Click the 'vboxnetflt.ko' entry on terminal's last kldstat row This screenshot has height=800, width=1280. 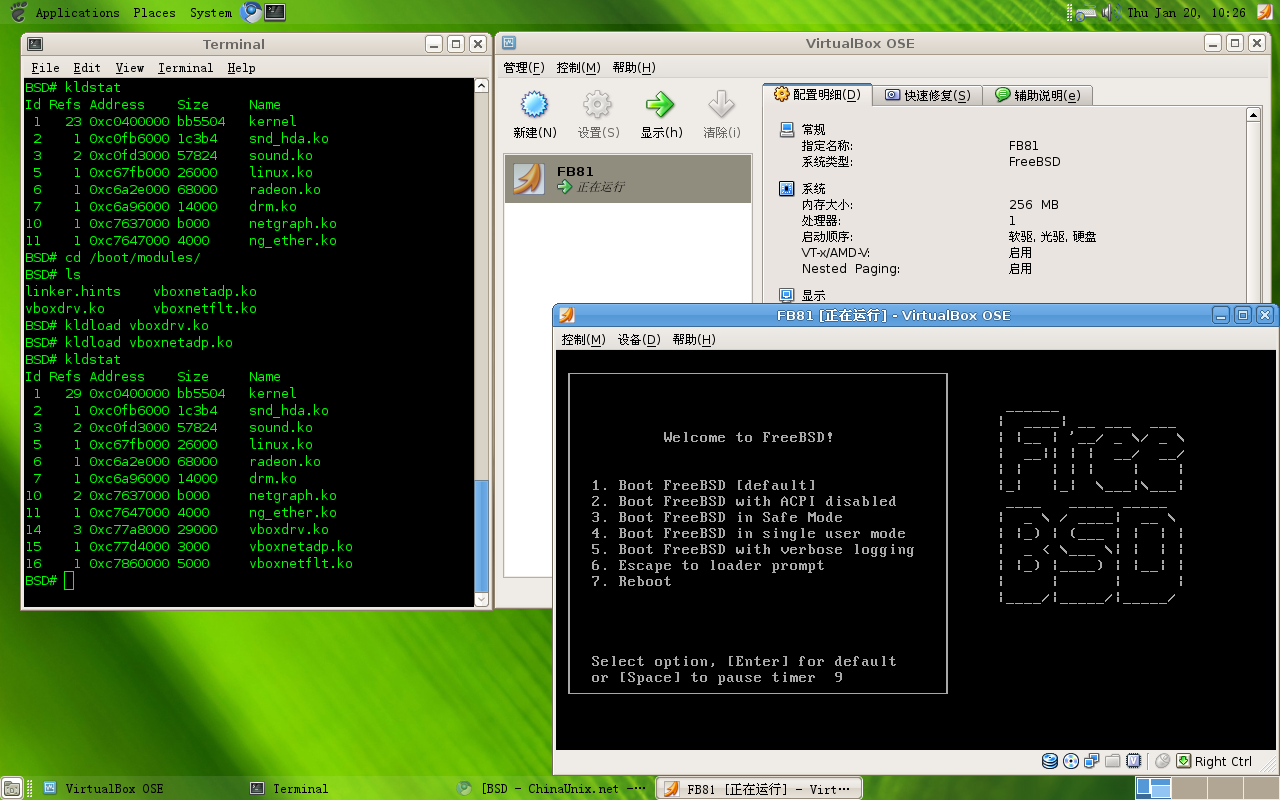[x=301, y=563]
